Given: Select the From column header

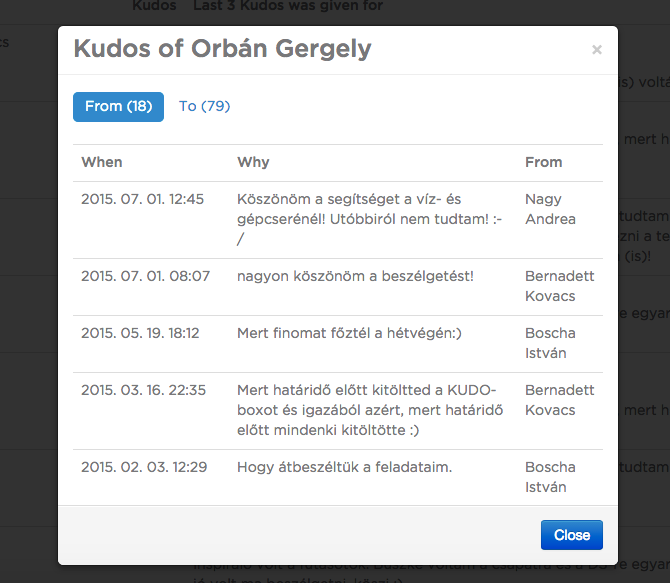Looking at the screenshot, I should click(544, 162).
